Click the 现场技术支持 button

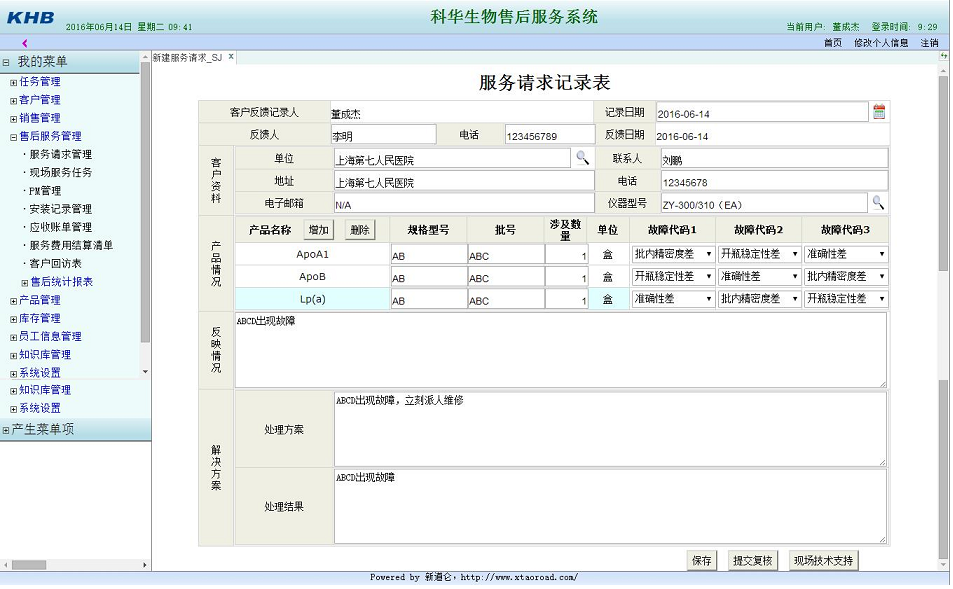click(x=824, y=560)
